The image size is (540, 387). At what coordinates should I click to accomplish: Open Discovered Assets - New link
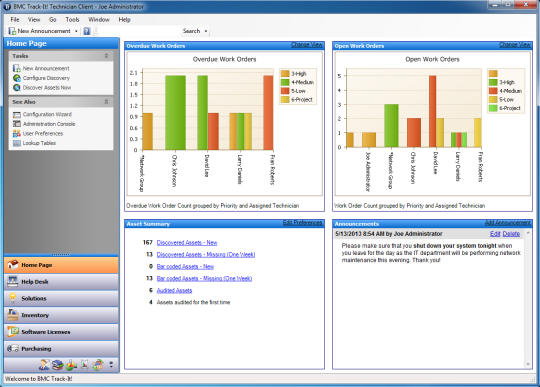(187, 243)
